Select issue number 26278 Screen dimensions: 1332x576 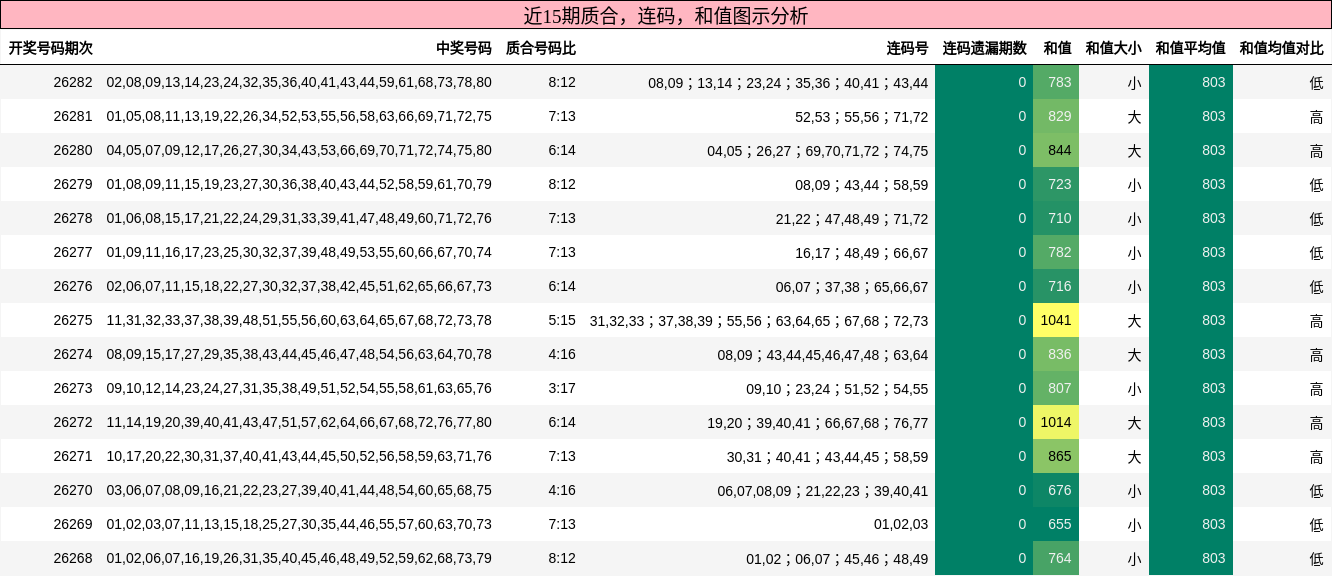click(73, 218)
